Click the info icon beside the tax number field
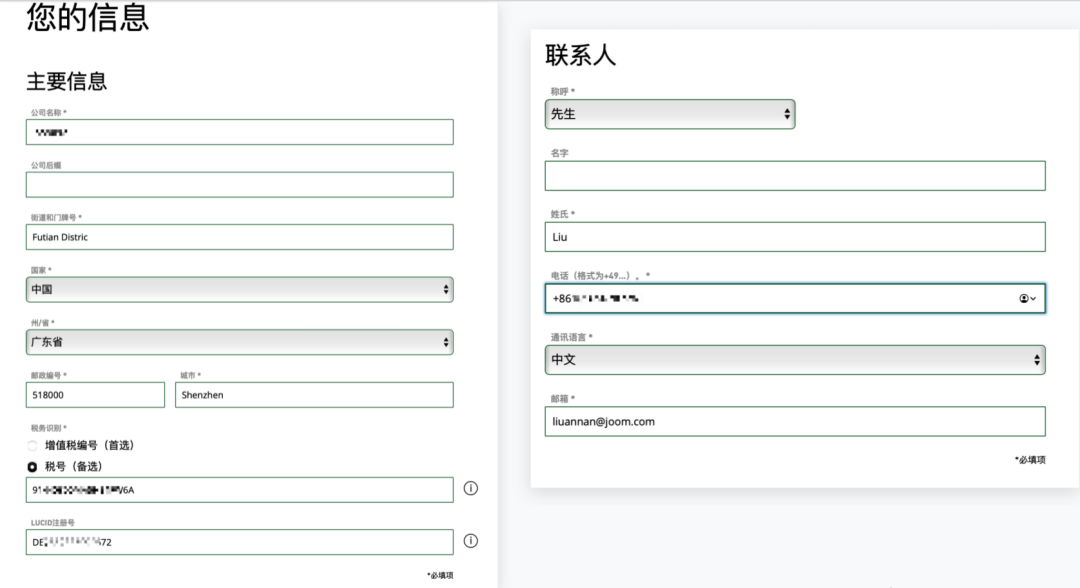Viewport: 1080px width, 588px height. pyautogui.click(x=470, y=488)
